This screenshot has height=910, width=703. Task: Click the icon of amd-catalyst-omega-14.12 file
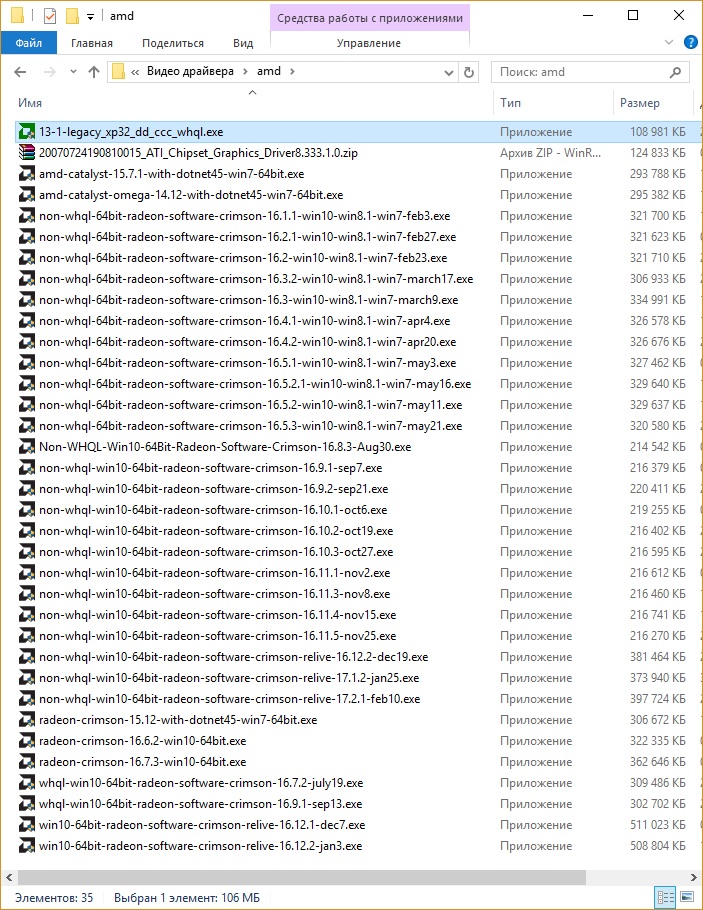(27, 195)
